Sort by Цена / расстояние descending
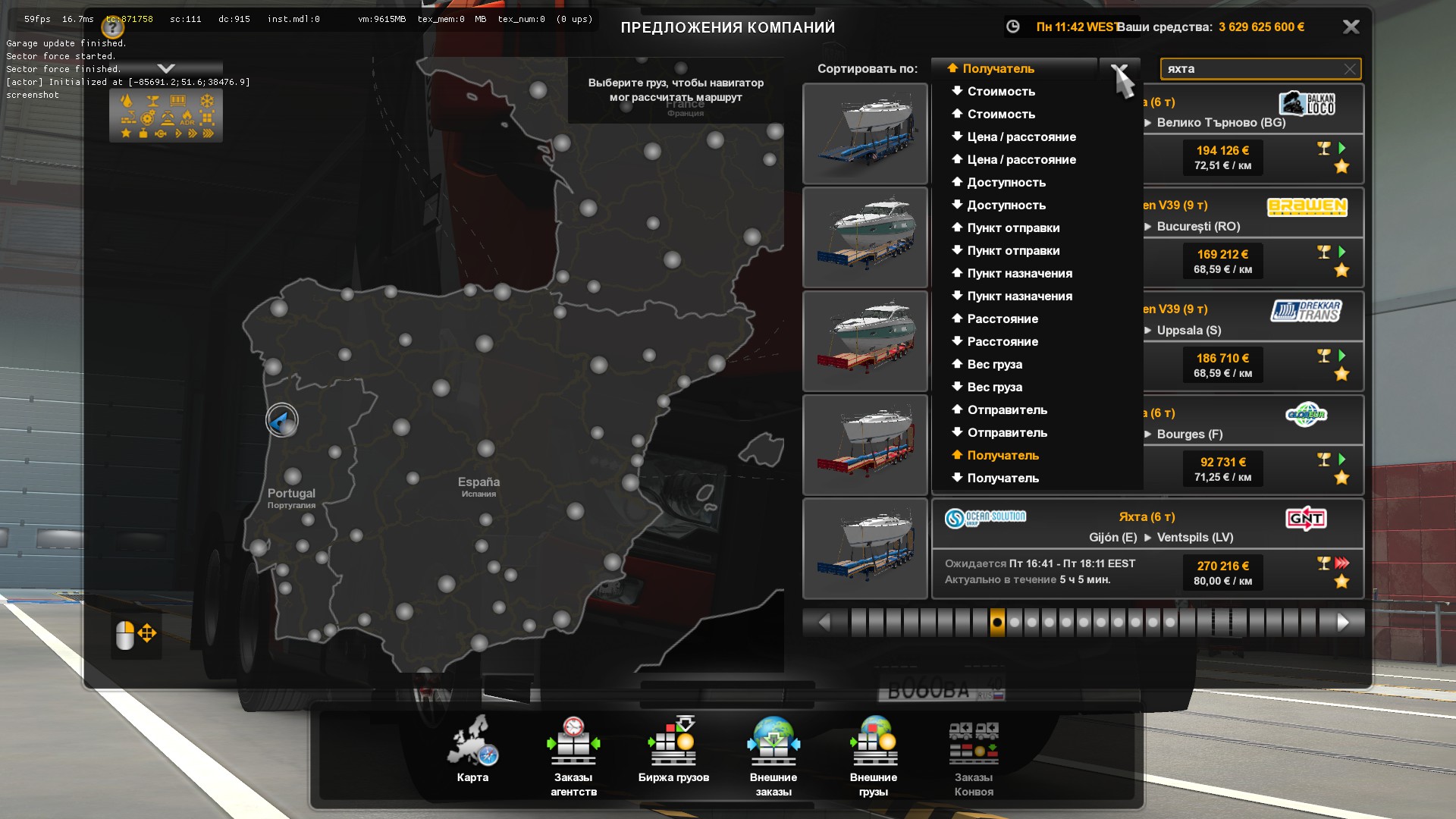Screen dimensions: 1456x819 1020,136
